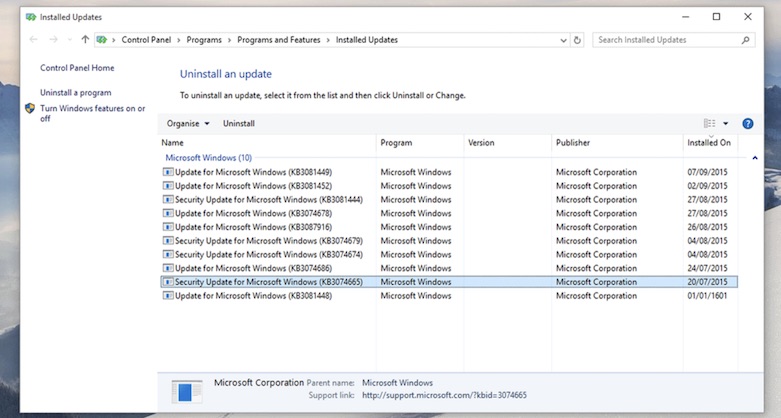Click the 01/01/1601 installed date
The image size is (781, 418).
pyautogui.click(x=707, y=295)
